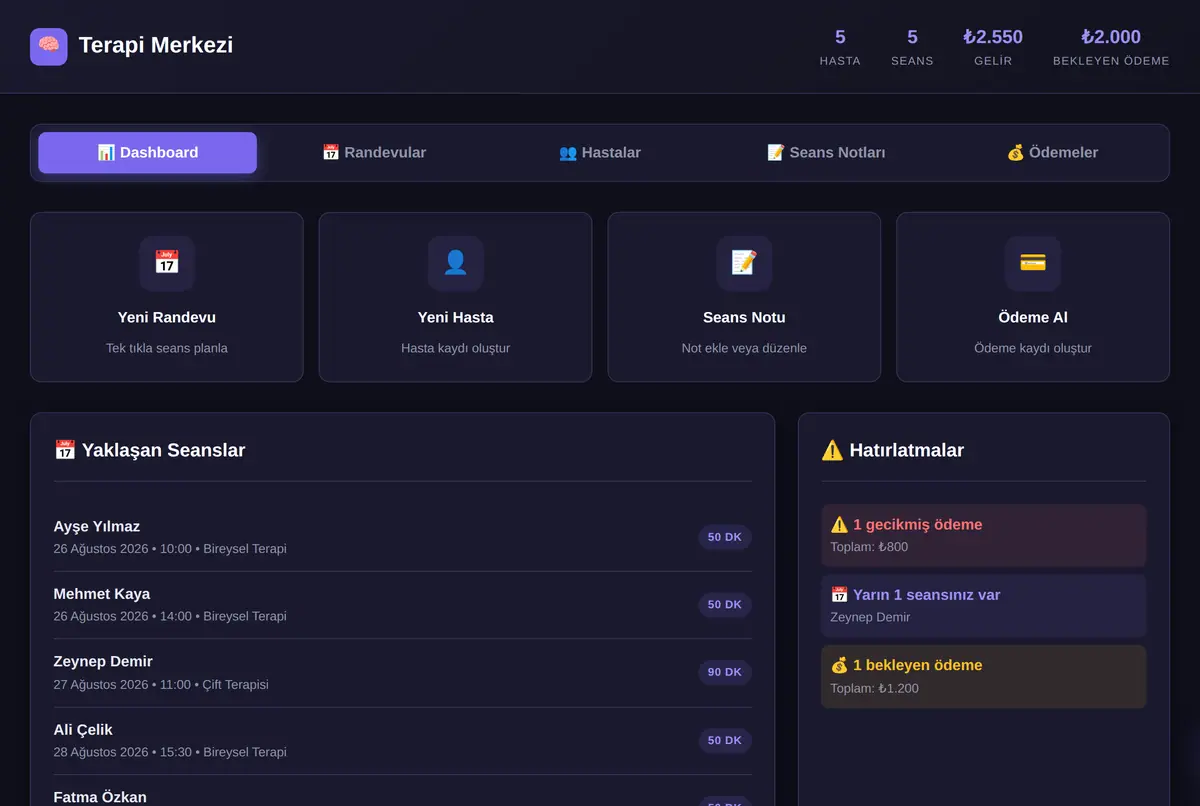Click the credit card icon on Ödeme Al
This screenshot has width=1200, height=806.
pyautogui.click(x=1033, y=263)
